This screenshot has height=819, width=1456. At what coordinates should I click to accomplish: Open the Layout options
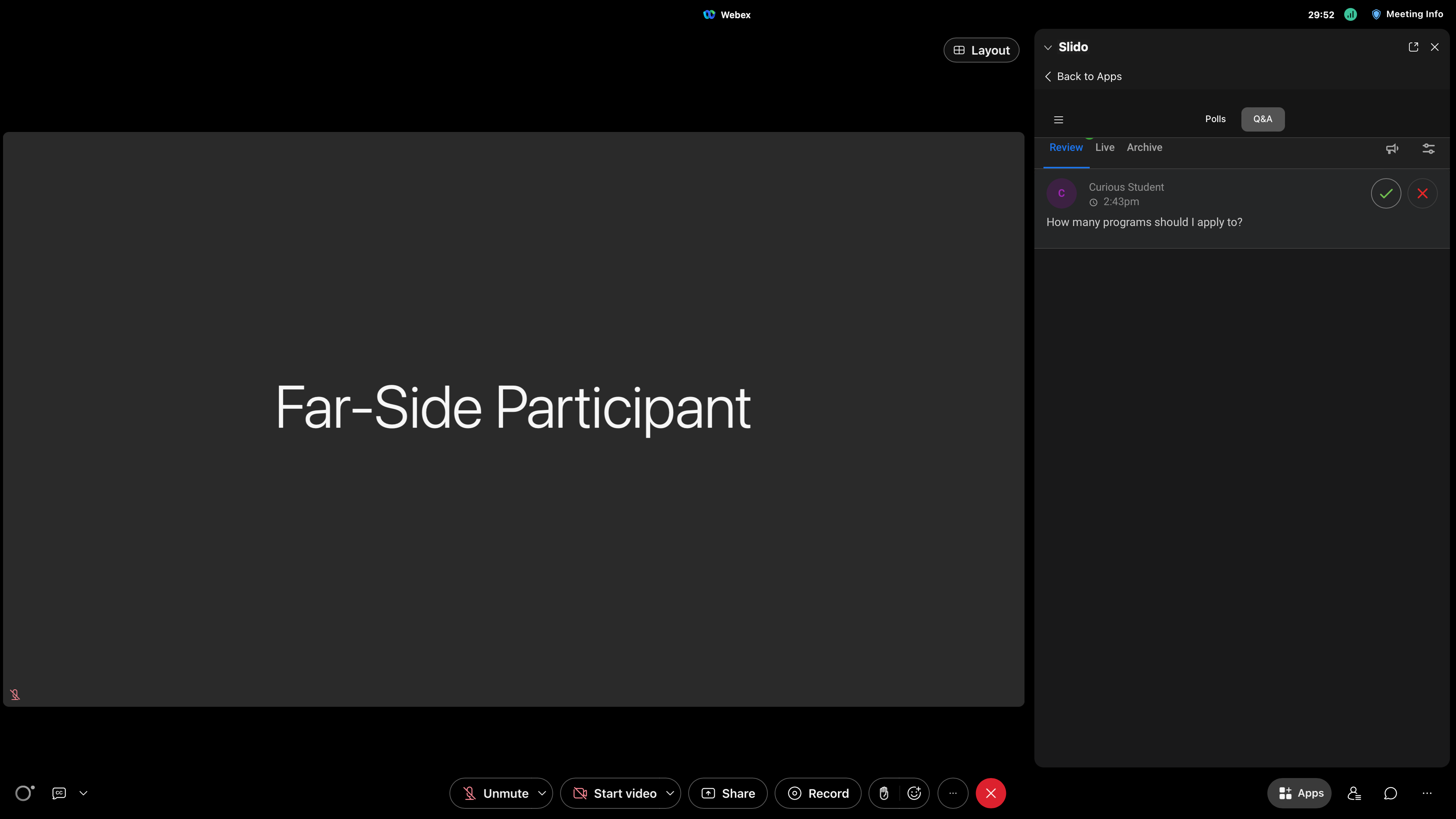click(x=981, y=50)
